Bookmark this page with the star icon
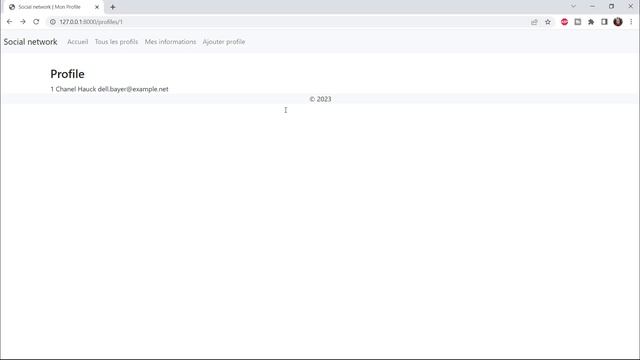Image resolution: width=640 pixels, height=360 pixels. tap(548, 22)
